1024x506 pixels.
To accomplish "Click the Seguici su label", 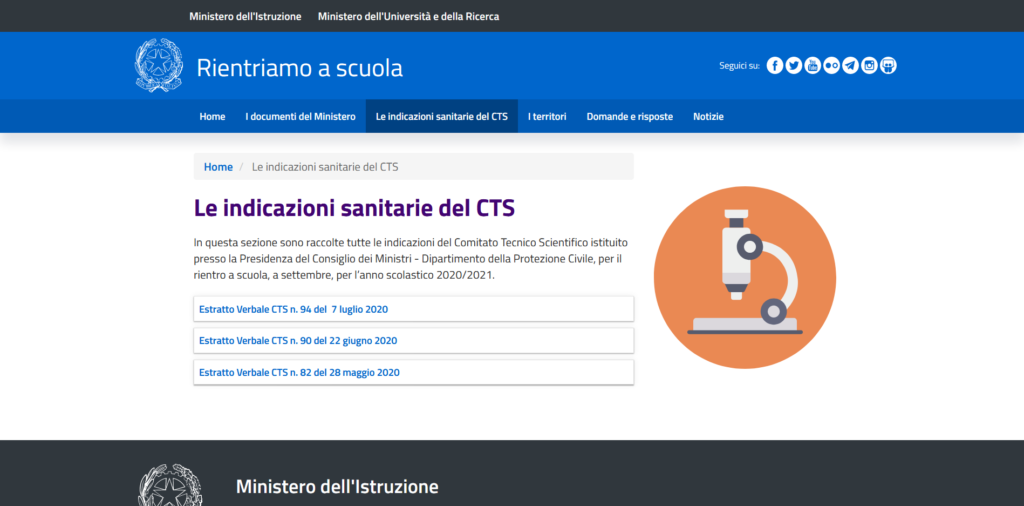I will tap(739, 65).
